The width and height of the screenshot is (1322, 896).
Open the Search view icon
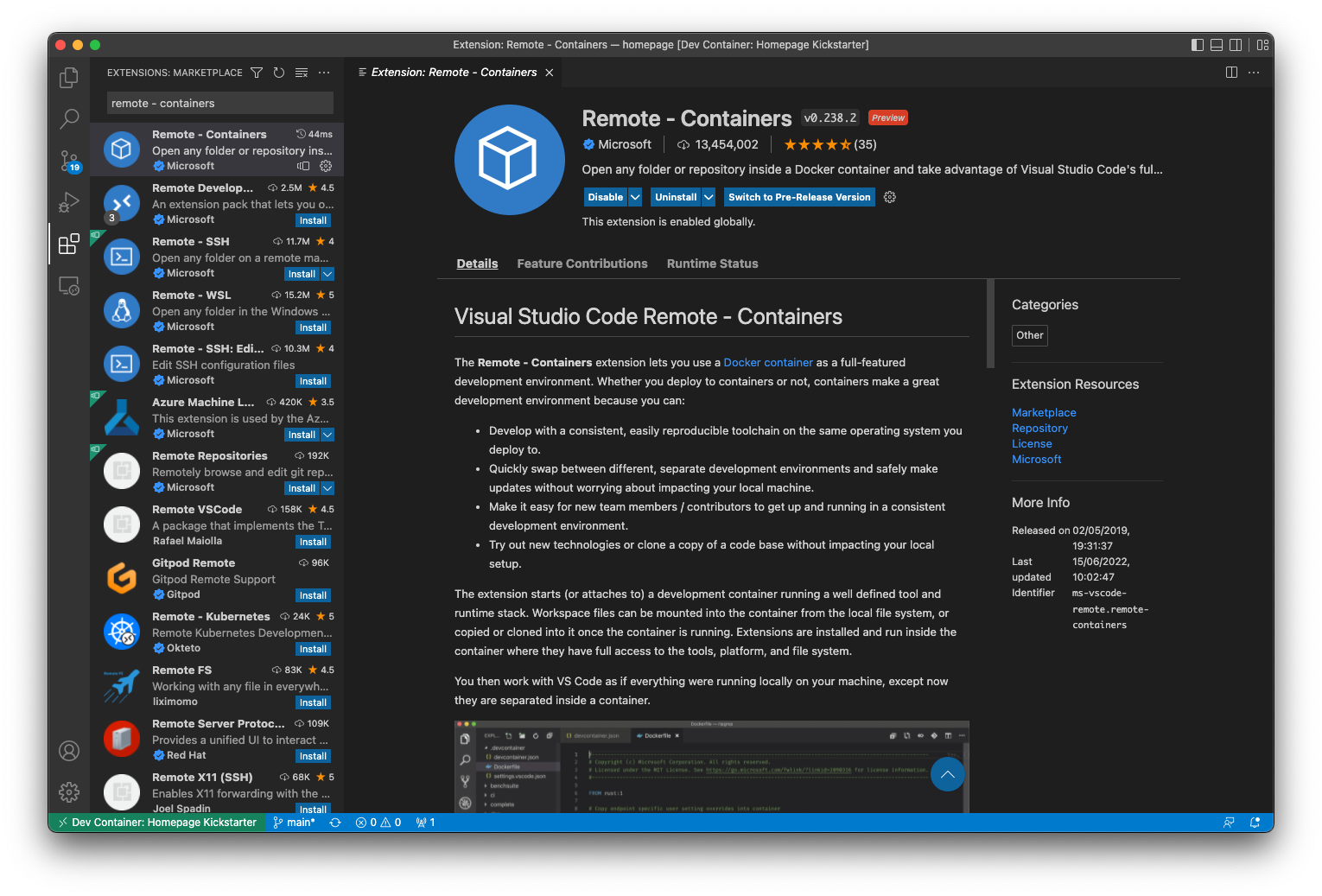pos(69,119)
